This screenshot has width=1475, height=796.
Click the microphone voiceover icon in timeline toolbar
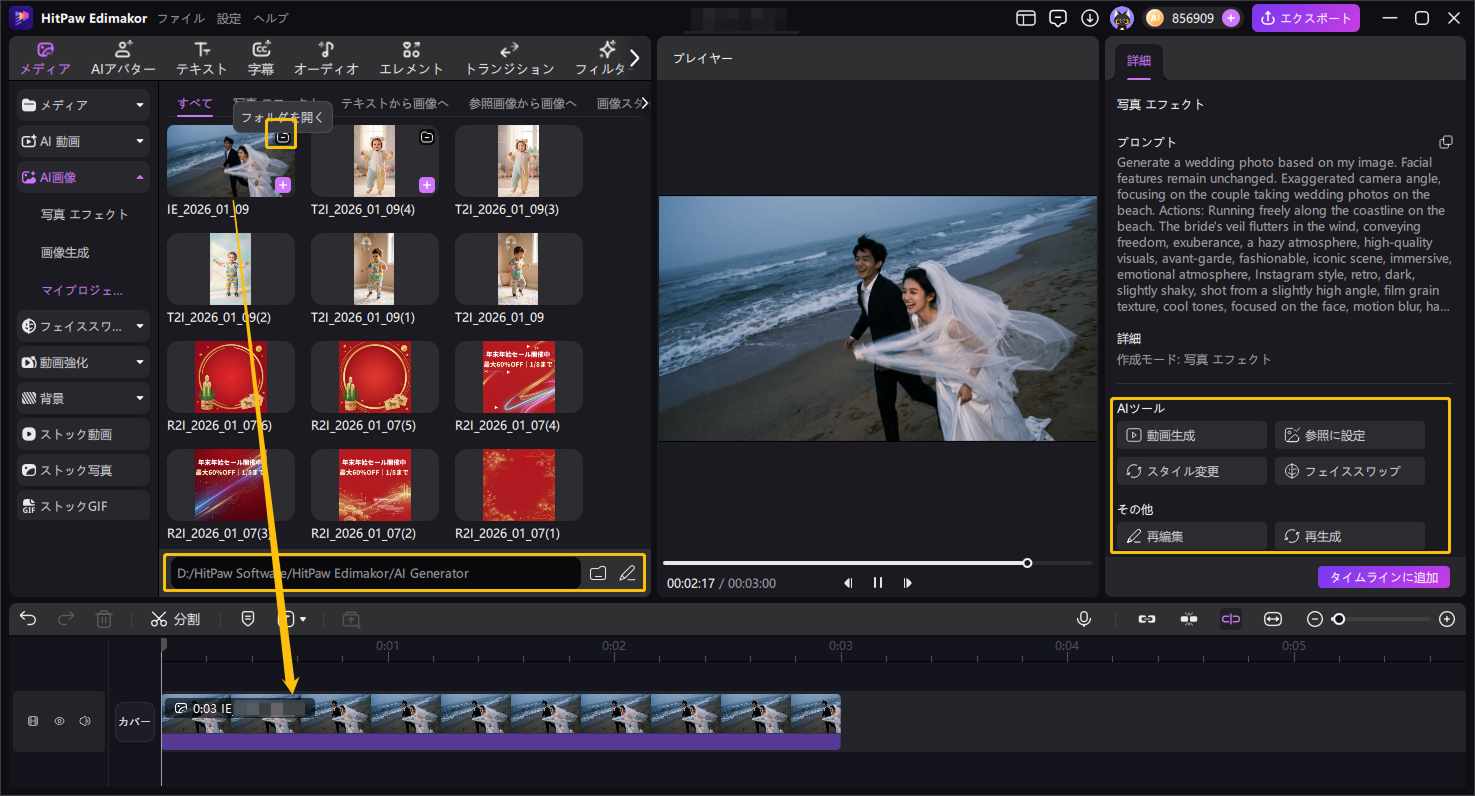(1083, 619)
